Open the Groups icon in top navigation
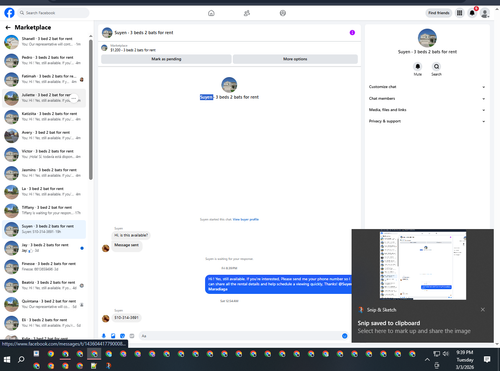The height and width of the screenshot is (371, 500). click(283, 13)
